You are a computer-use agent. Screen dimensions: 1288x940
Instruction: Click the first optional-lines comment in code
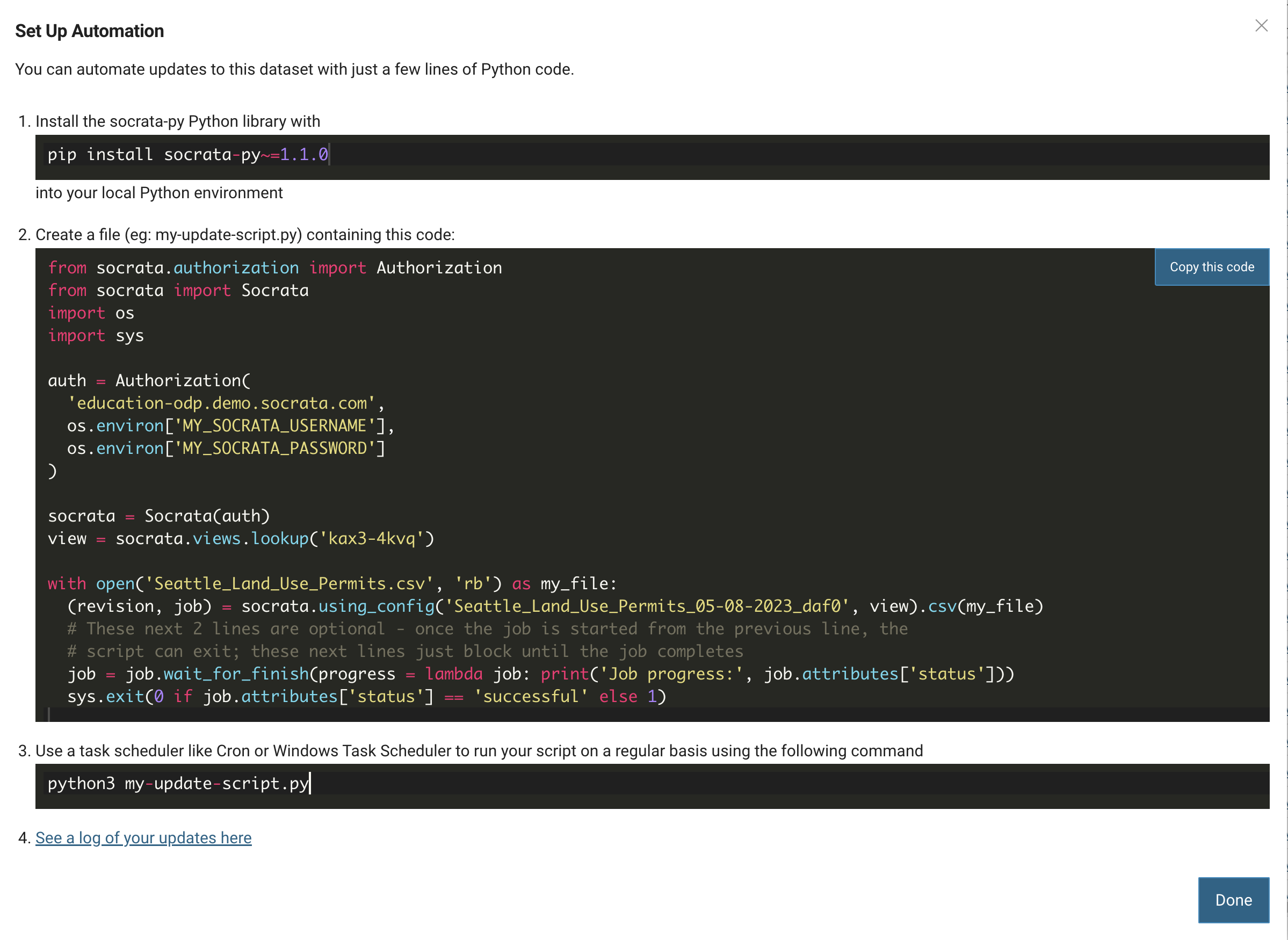click(x=487, y=629)
